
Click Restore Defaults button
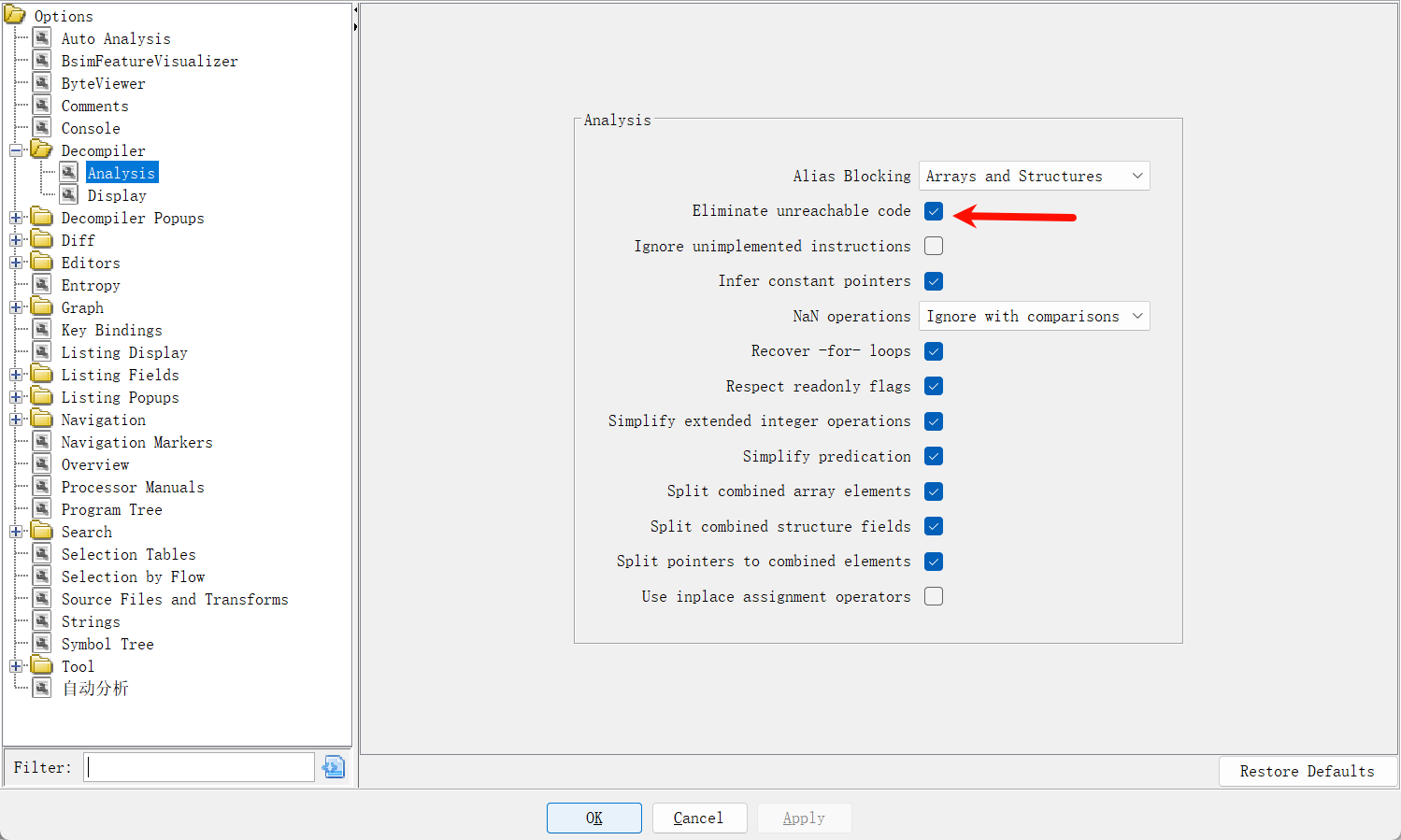pyautogui.click(x=1308, y=771)
